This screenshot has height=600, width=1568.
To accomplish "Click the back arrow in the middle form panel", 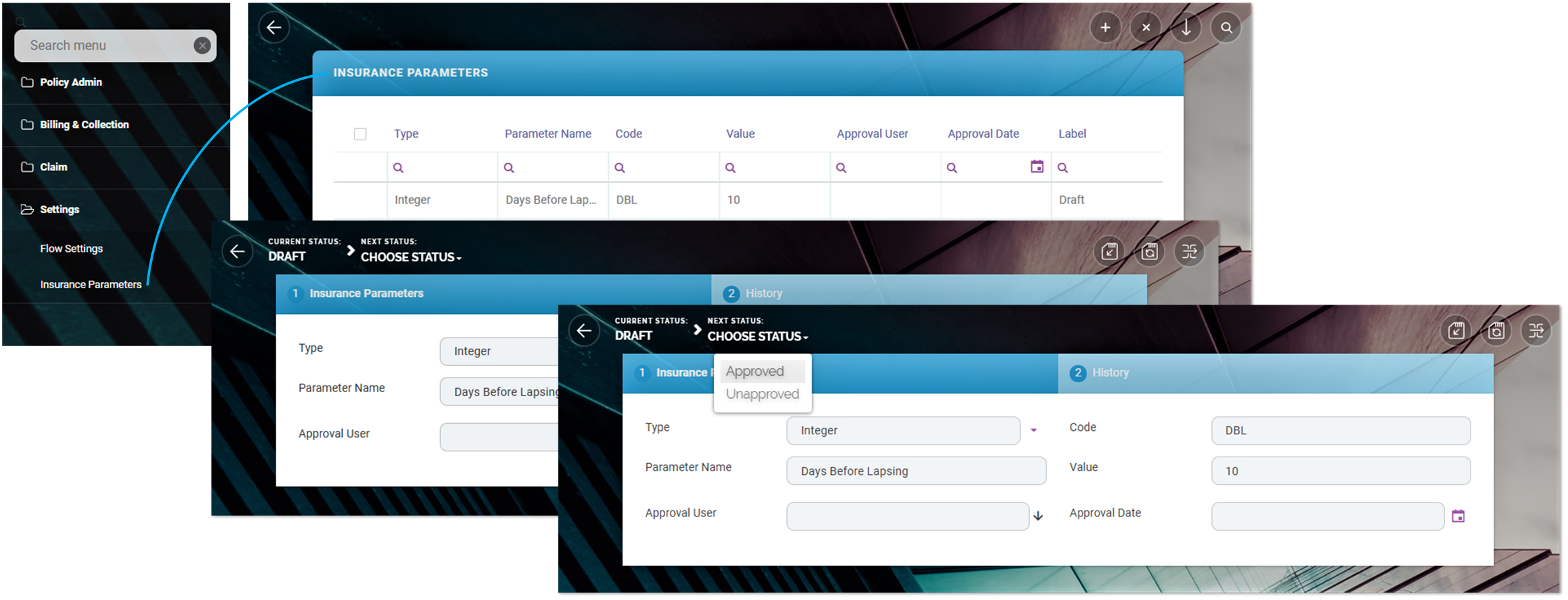I will point(237,251).
